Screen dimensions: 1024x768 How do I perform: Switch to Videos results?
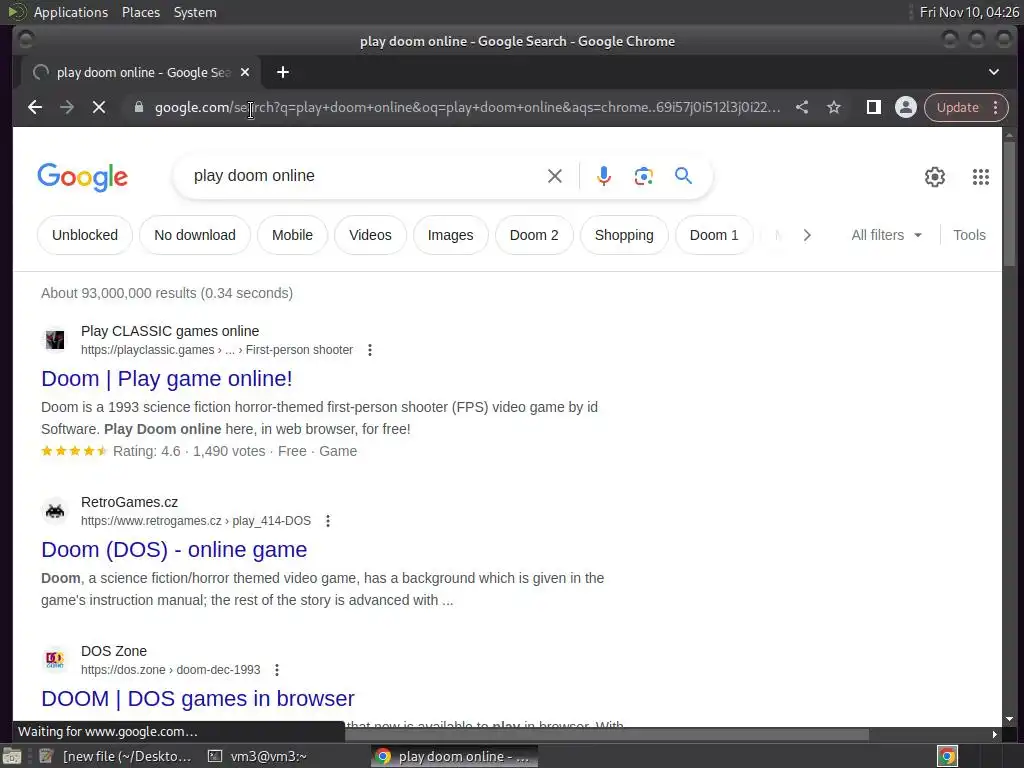(370, 235)
